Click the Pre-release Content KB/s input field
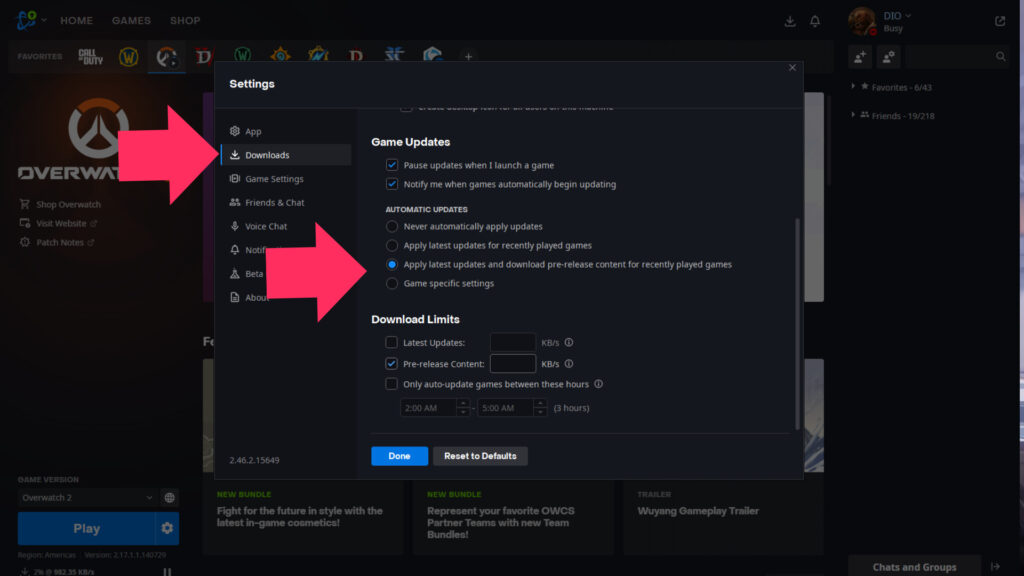1024x576 pixels. point(512,364)
